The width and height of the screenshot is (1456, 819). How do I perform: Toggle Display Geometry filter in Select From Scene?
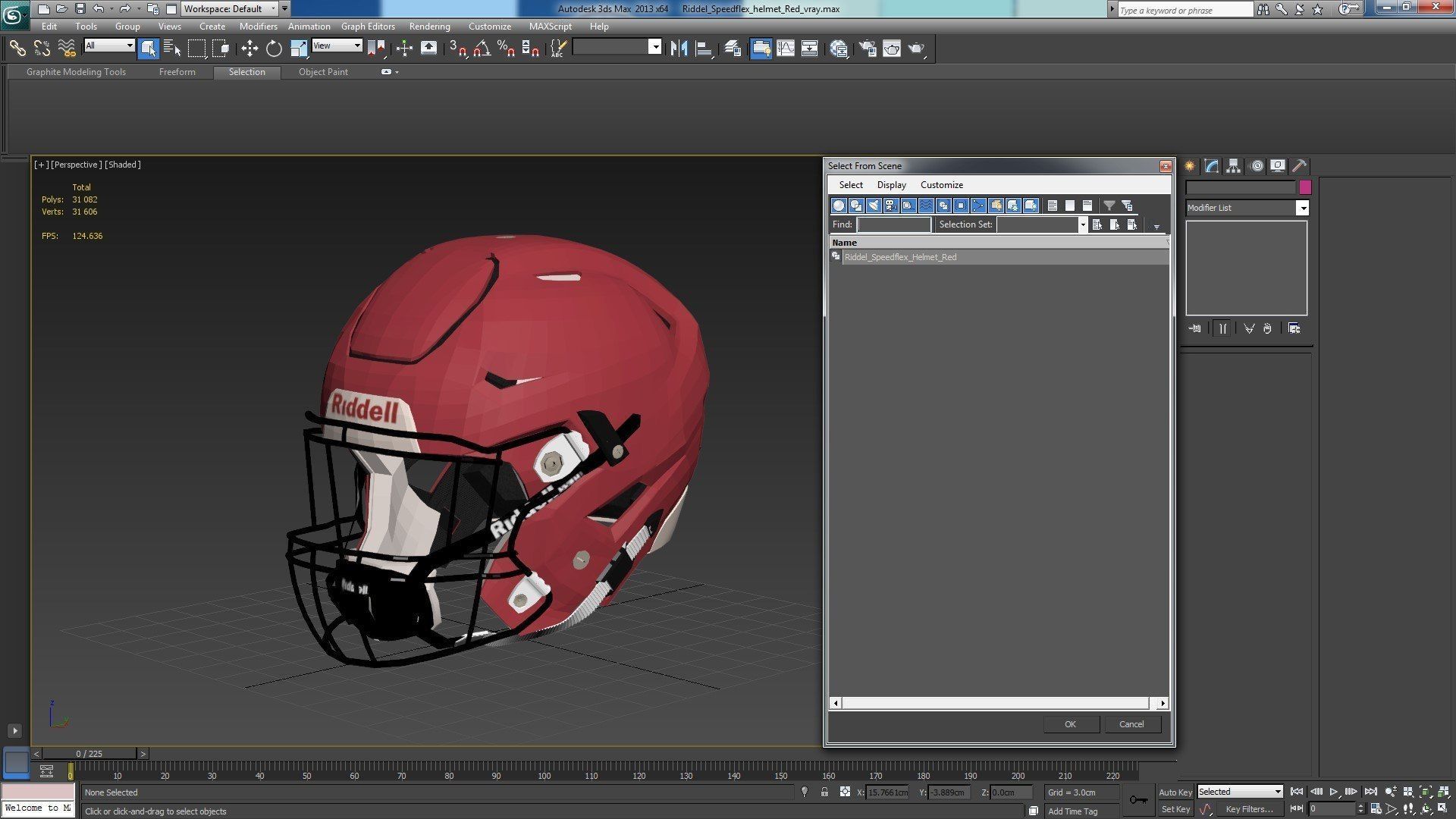[839, 206]
